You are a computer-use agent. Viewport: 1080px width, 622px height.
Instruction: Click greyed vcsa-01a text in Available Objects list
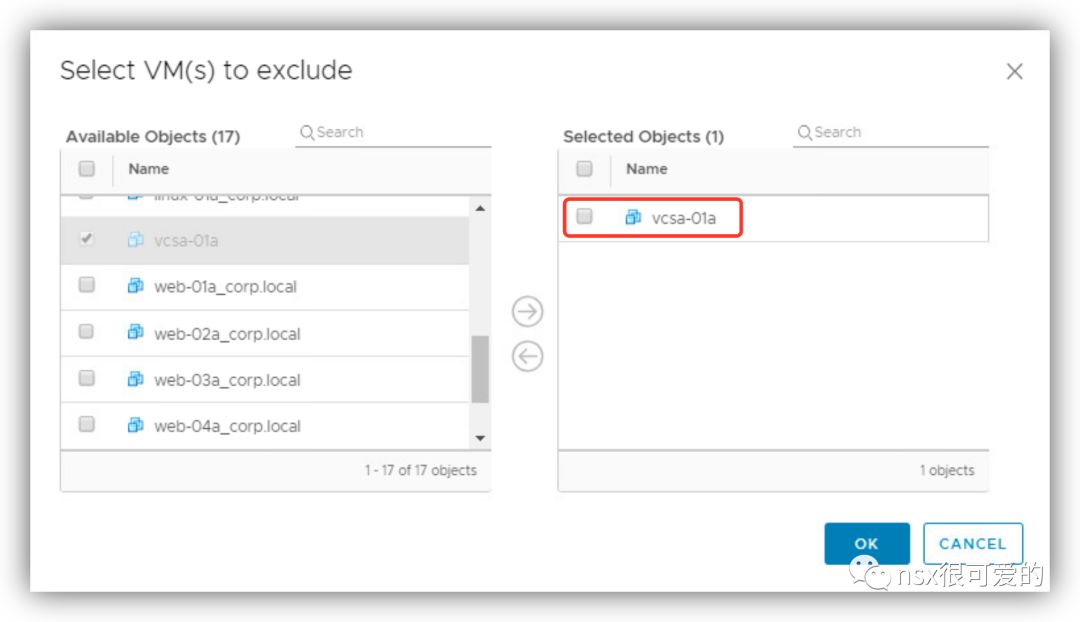pos(186,240)
